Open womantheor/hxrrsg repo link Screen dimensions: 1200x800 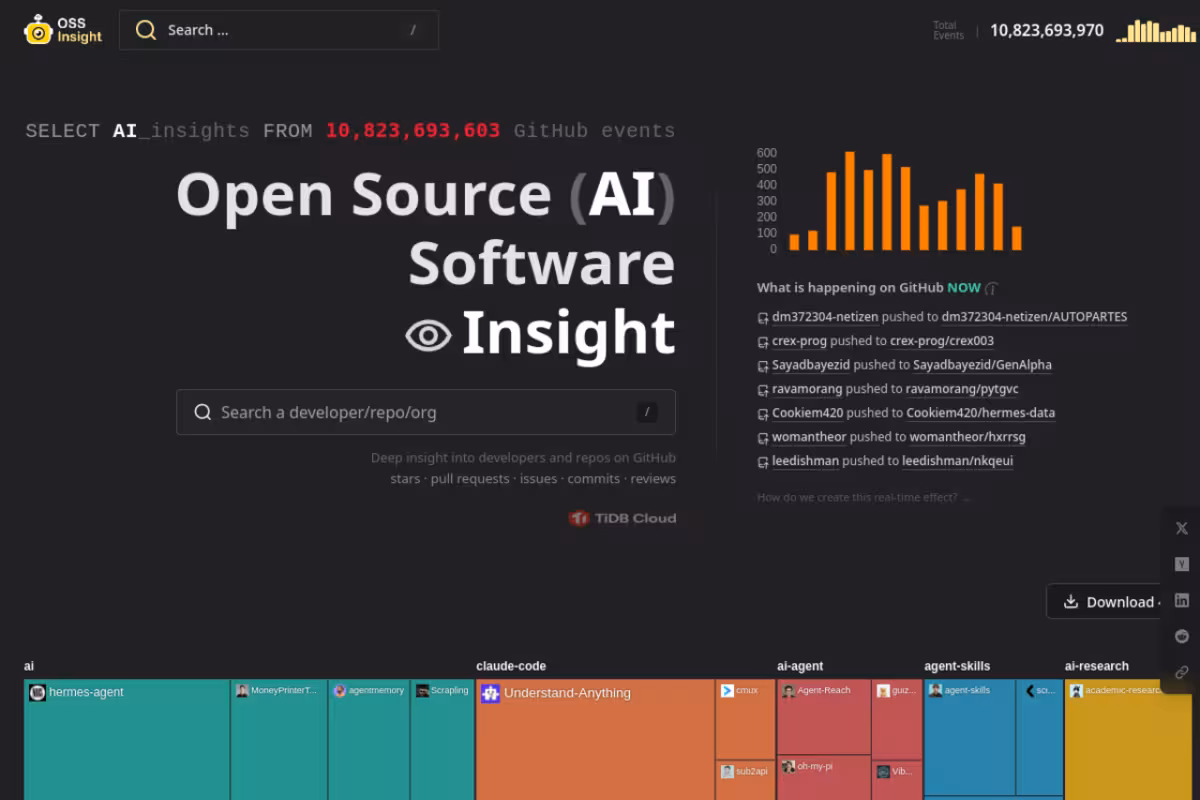point(967,437)
